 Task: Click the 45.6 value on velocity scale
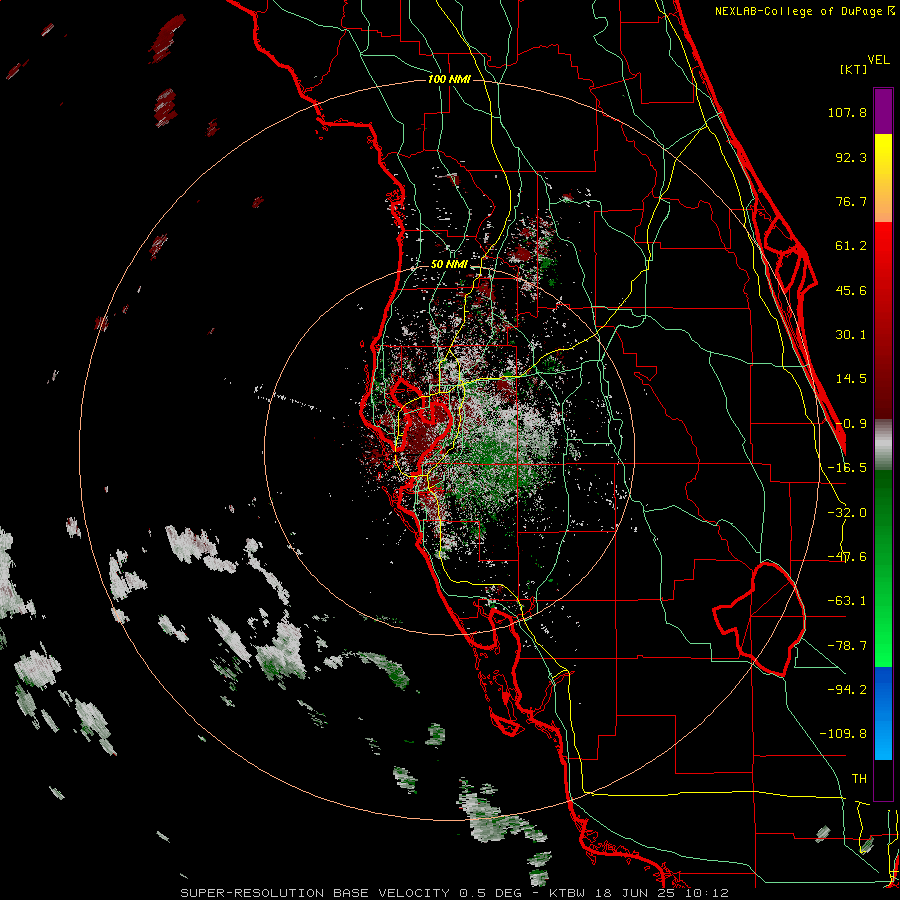[x=851, y=290]
